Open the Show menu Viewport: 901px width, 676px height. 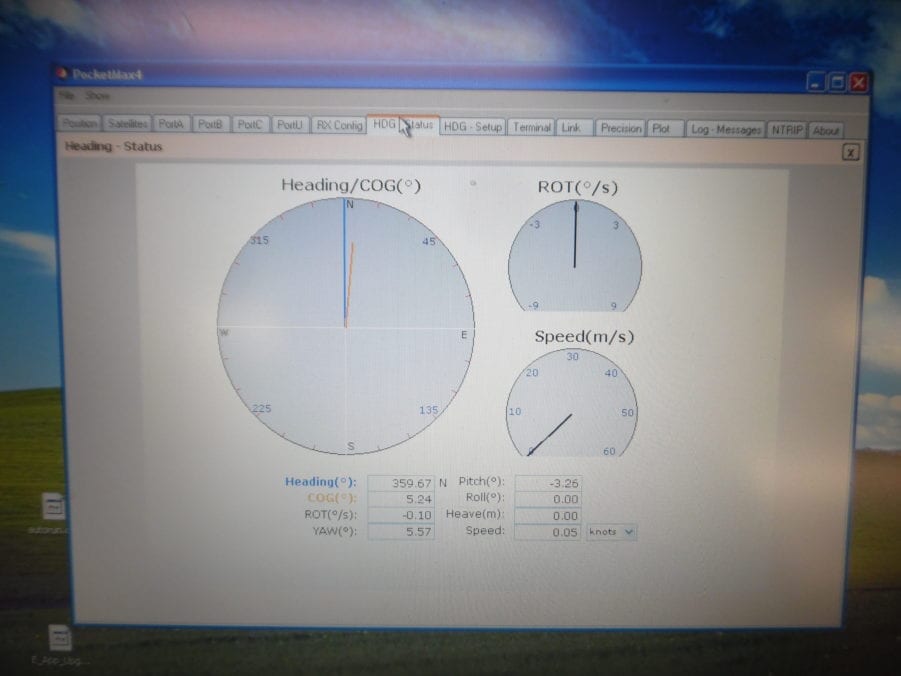pos(97,97)
